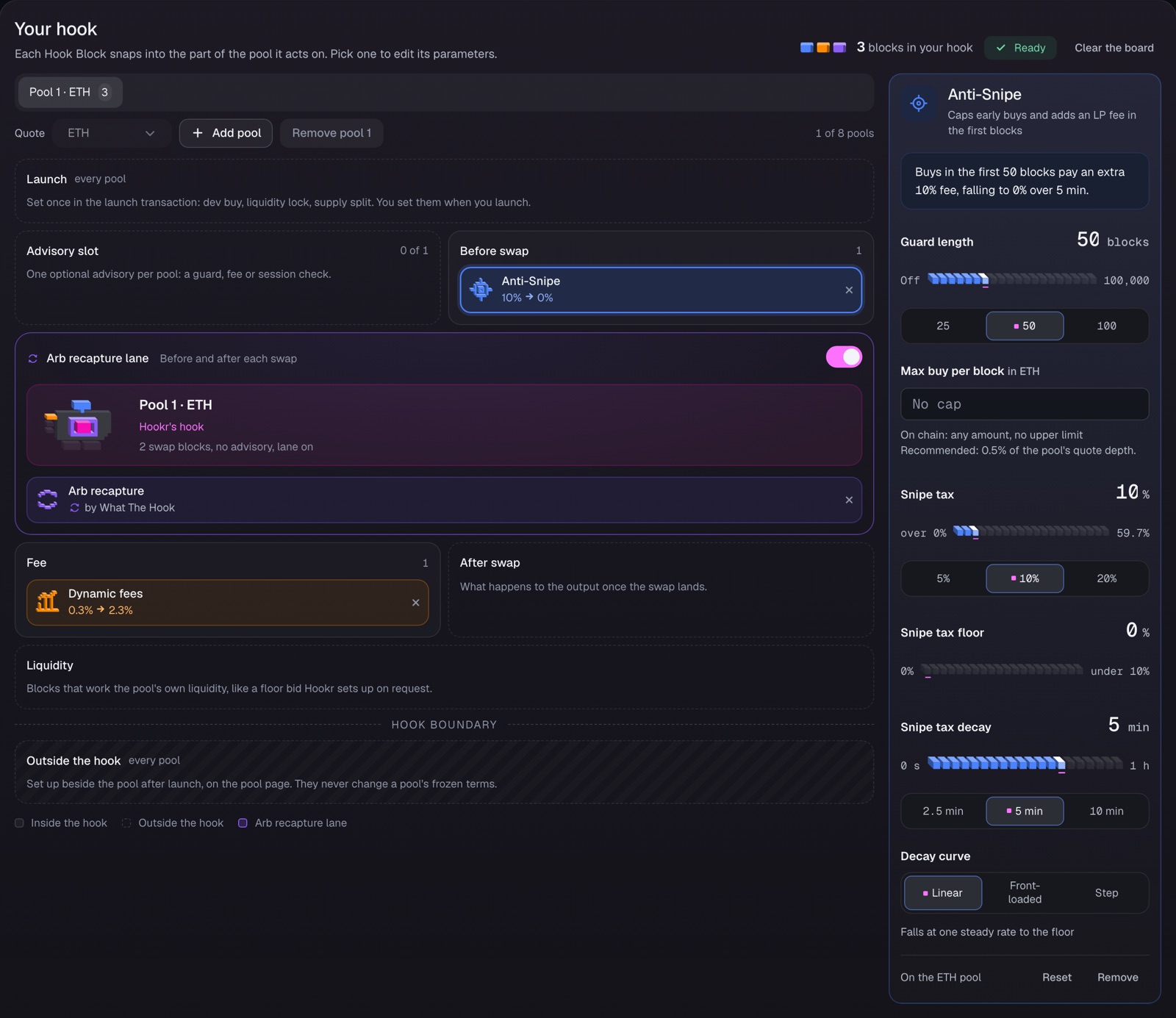Toggle the Arb recapture lane switch off
Screen dimensions: 1176x1018
pyautogui.click(x=844, y=357)
